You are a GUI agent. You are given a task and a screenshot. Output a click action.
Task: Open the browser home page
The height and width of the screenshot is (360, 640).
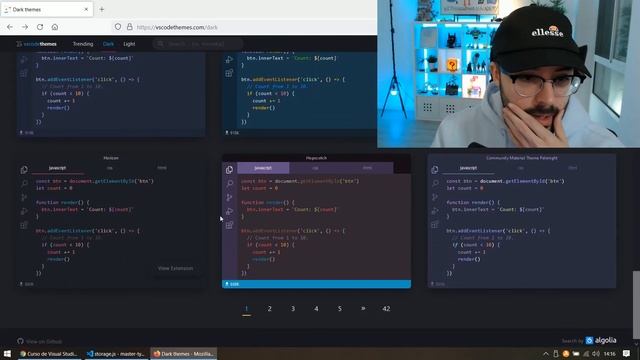tap(55, 27)
